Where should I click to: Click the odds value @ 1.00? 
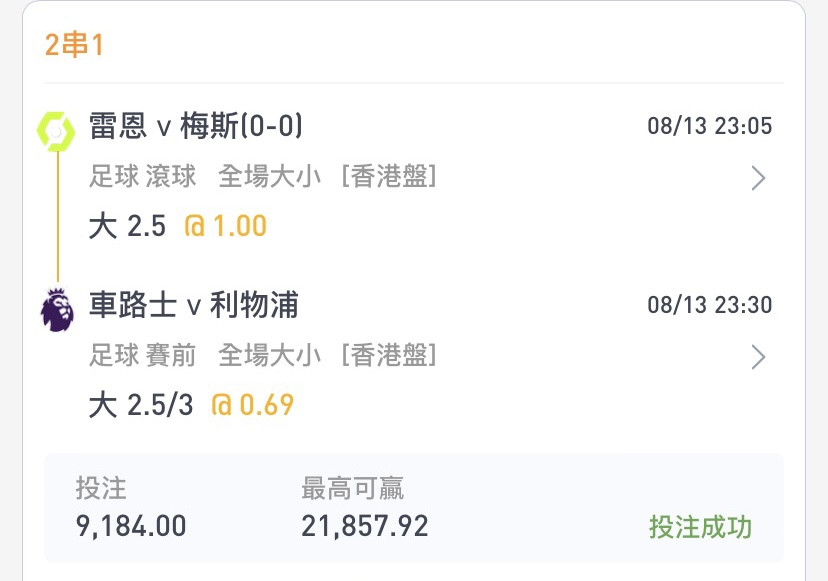(225, 226)
